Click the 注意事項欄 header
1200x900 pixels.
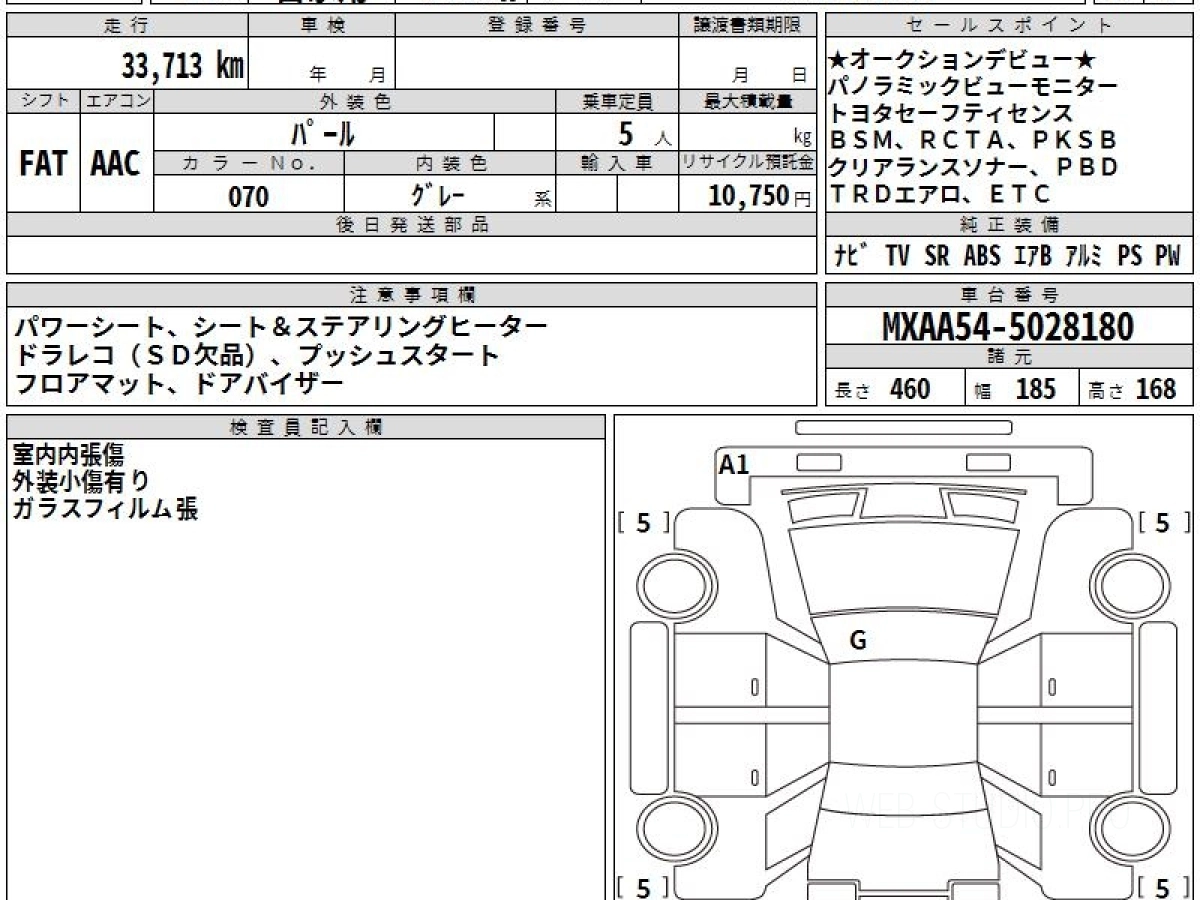(412, 294)
